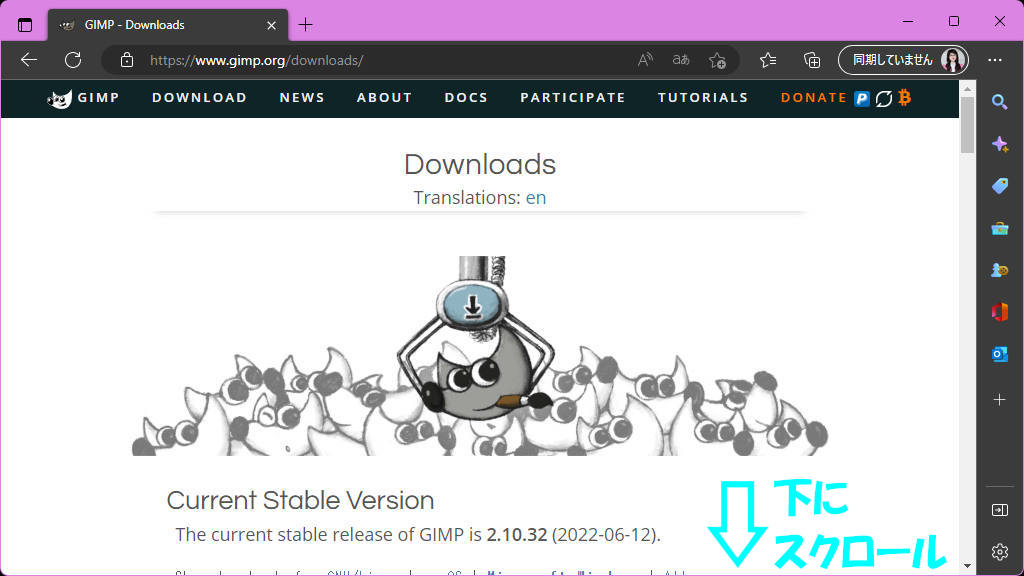
Task: Open the Outlook sidebar icon
Action: pyautogui.click(x=999, y=355)
